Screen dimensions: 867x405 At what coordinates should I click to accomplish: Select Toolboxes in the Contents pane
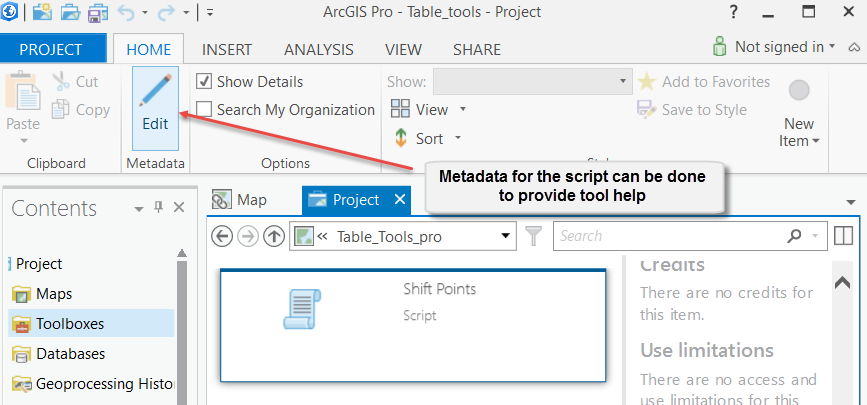coord(91,324)
